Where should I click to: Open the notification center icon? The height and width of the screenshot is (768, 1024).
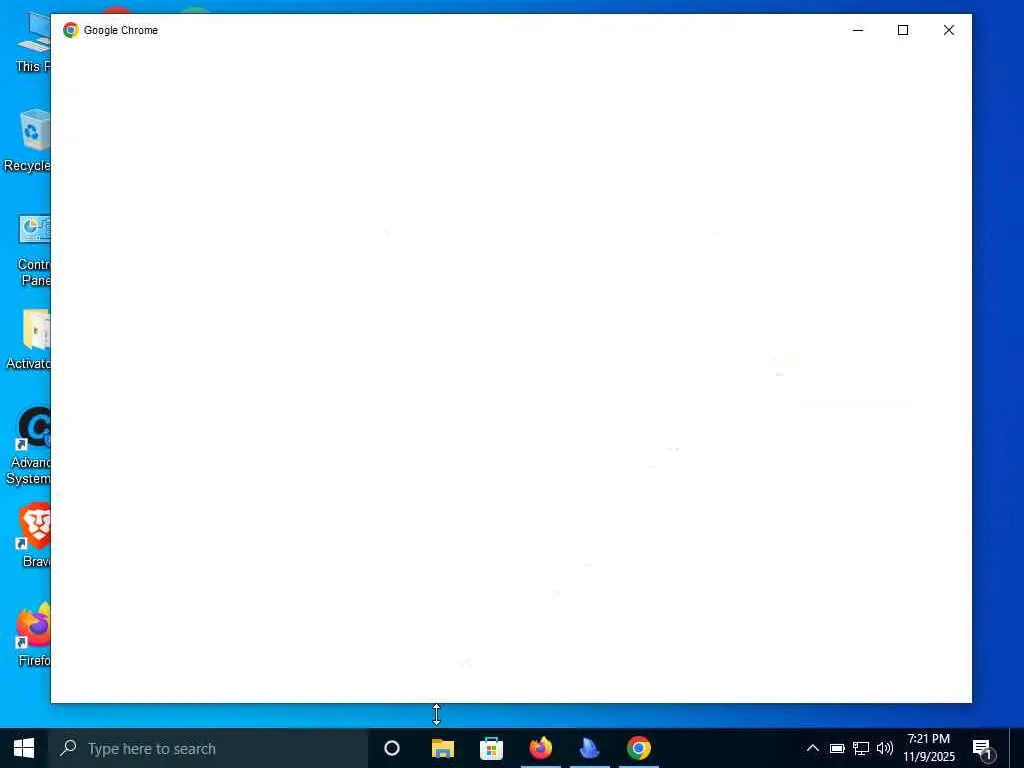pyautogui.click(x=984, y=750)
